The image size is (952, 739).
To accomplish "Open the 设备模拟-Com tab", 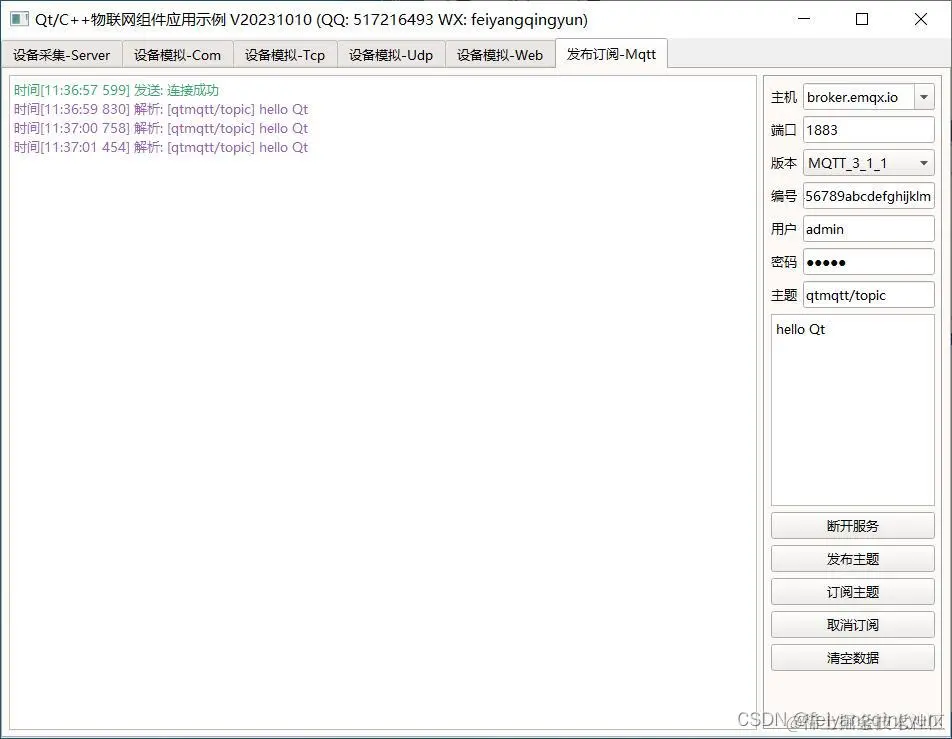I will pyautogui.click(x=178, y=55).
